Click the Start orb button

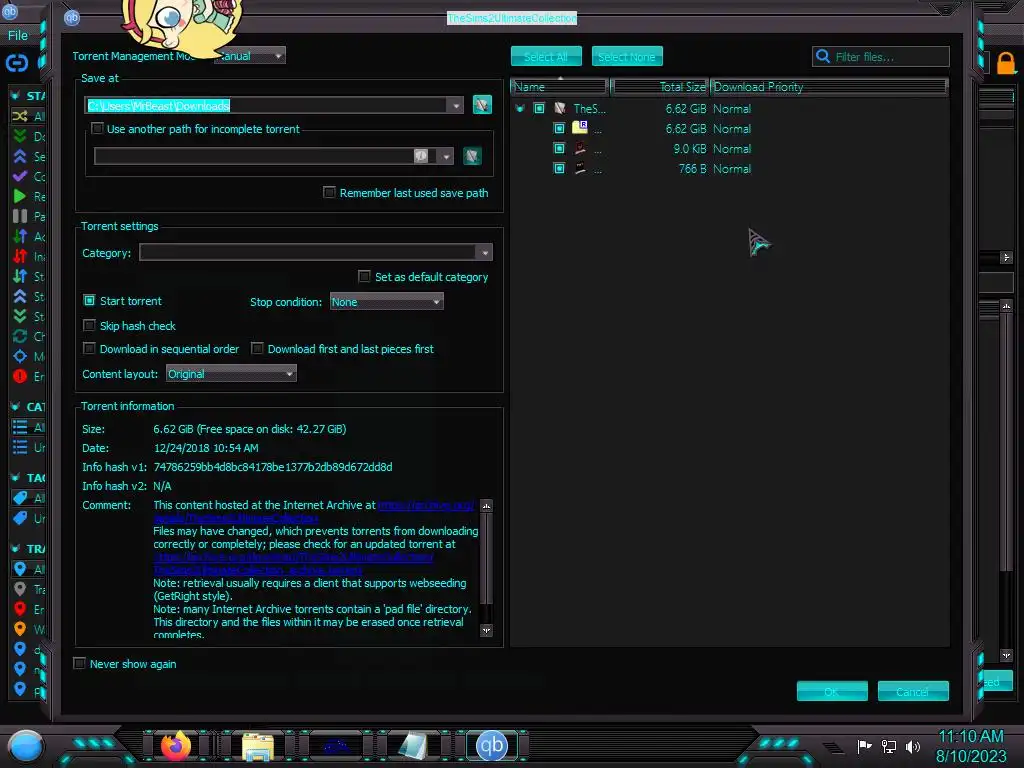[26, 746]
